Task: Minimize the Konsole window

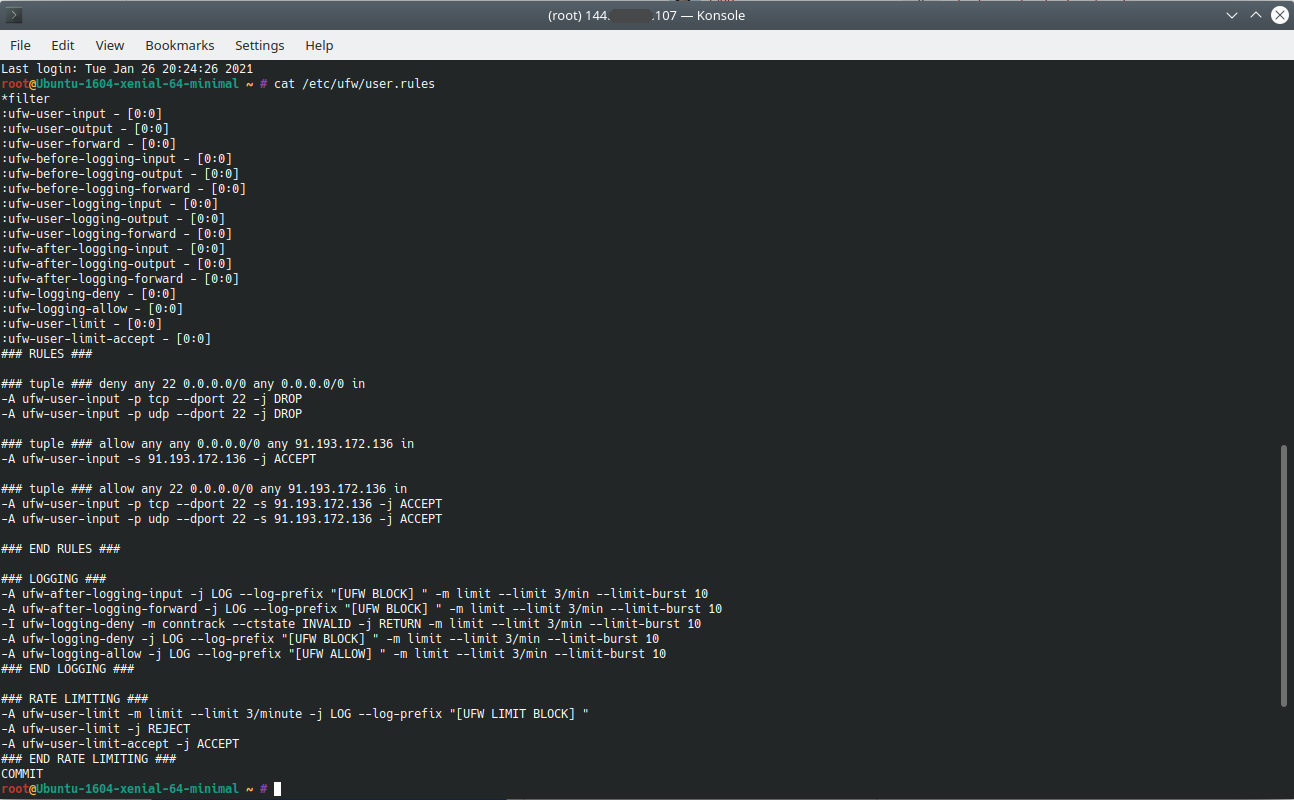Action: [1232, 15]
